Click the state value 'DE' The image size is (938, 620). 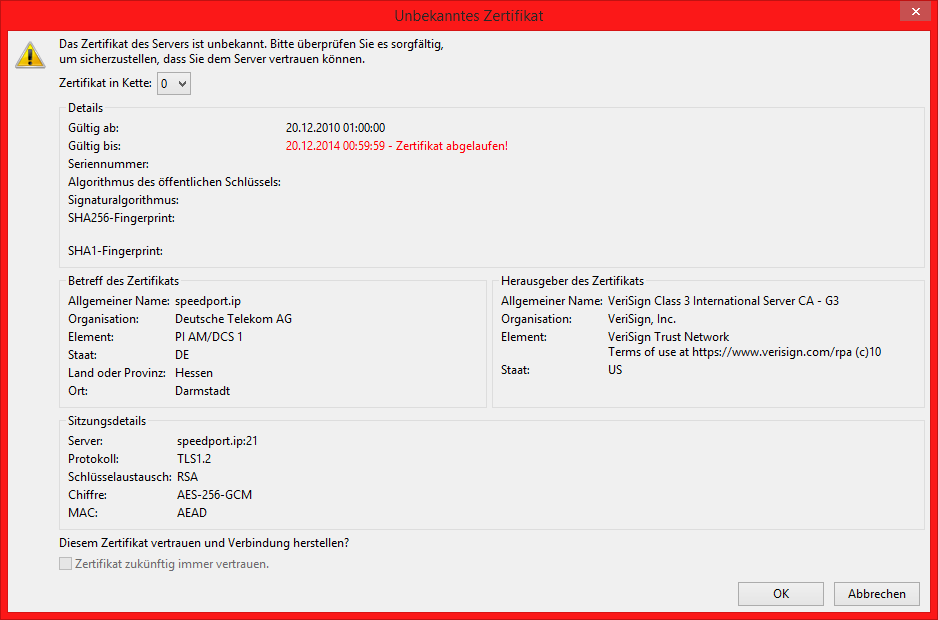click(x=182, y=355)
